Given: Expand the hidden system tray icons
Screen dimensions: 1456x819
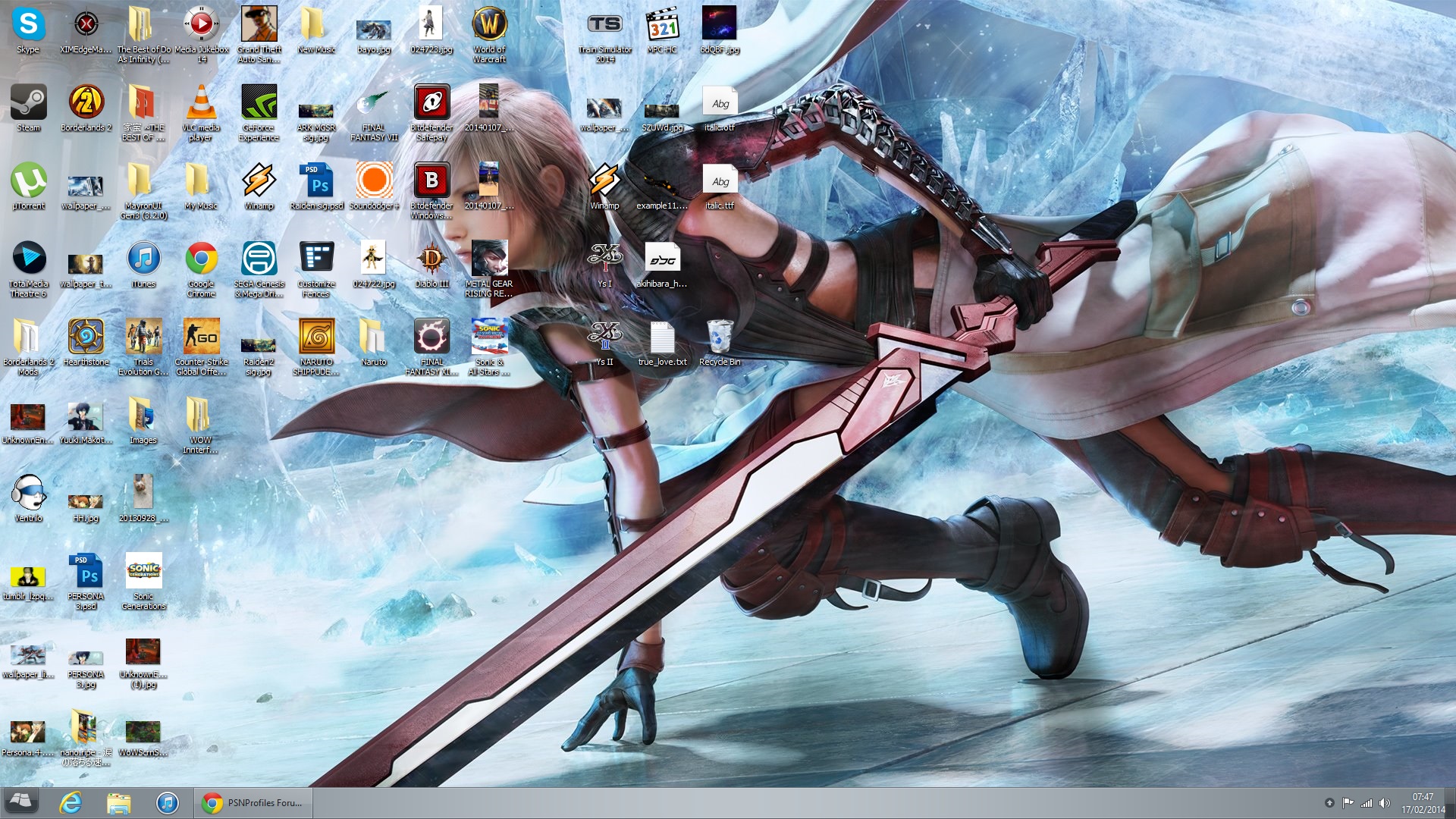Looking at the screenshot, I should [1329, 802].
